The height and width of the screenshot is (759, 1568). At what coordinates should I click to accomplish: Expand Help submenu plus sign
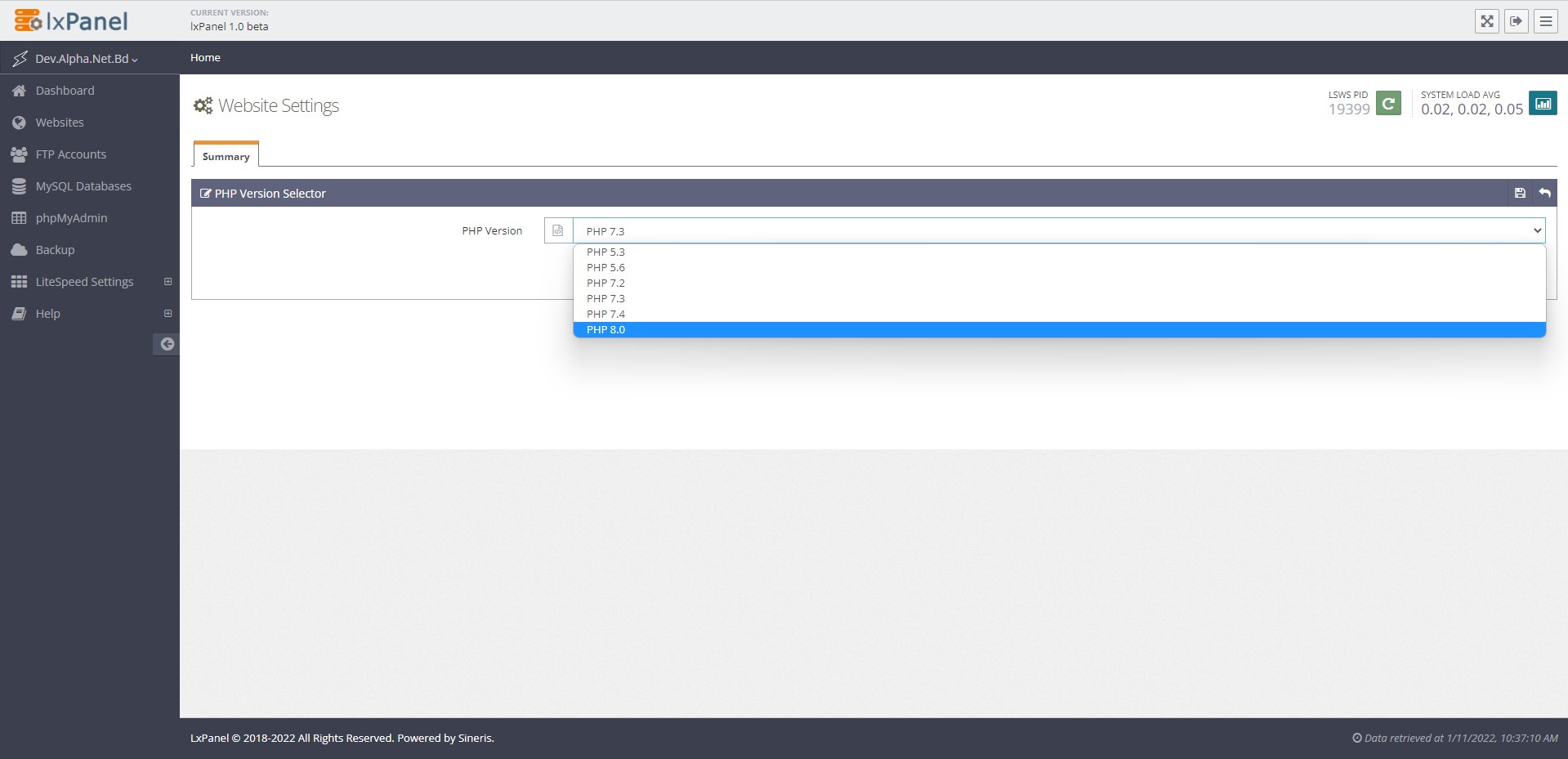click(168, 314)
